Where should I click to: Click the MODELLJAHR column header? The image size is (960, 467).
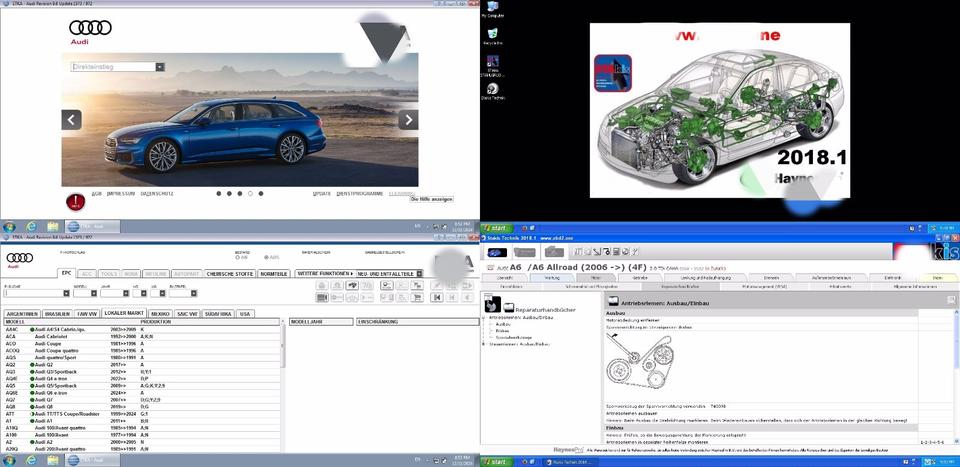coord(321,321)
